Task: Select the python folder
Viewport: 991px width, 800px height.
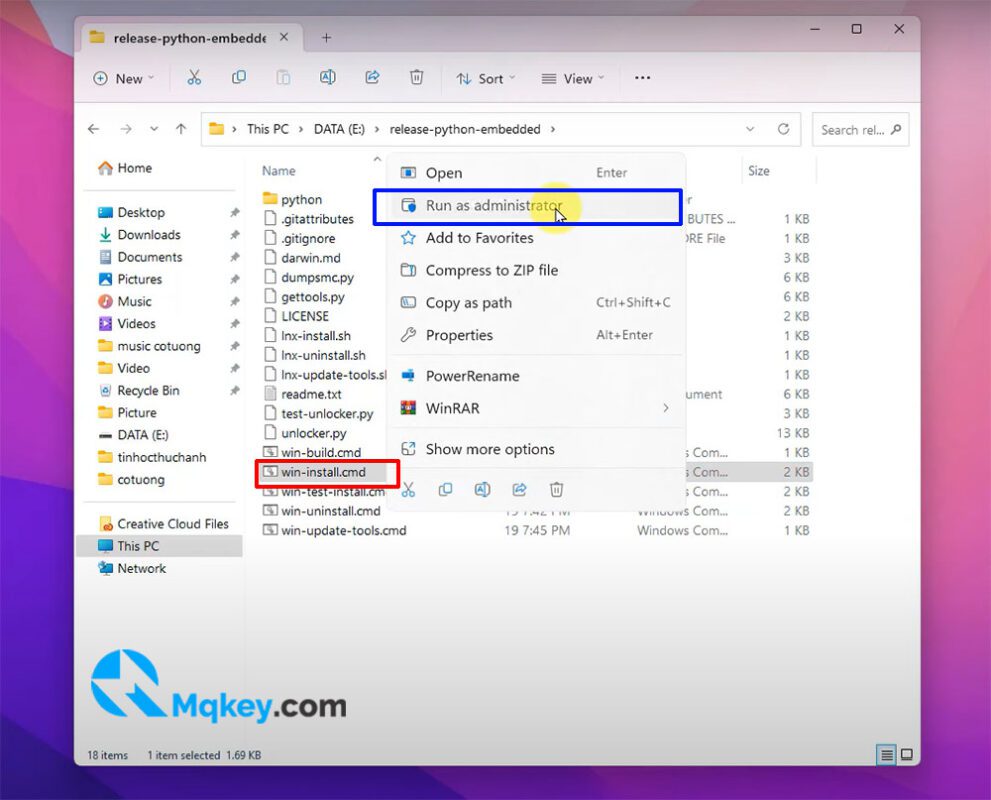Action: click(293, 199)
